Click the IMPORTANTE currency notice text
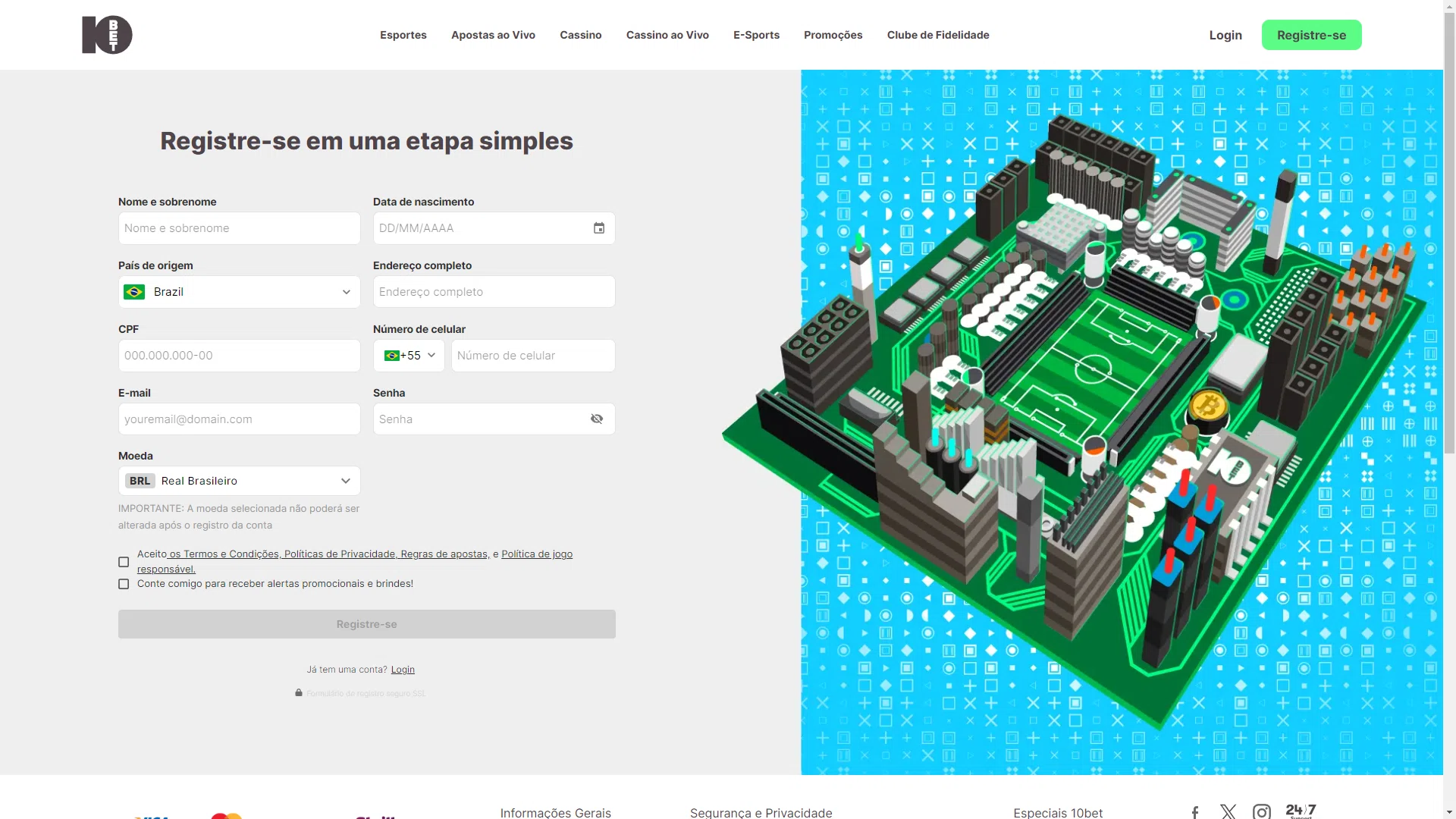Viewport: 1456px width, 819px height. click(239, 516)
